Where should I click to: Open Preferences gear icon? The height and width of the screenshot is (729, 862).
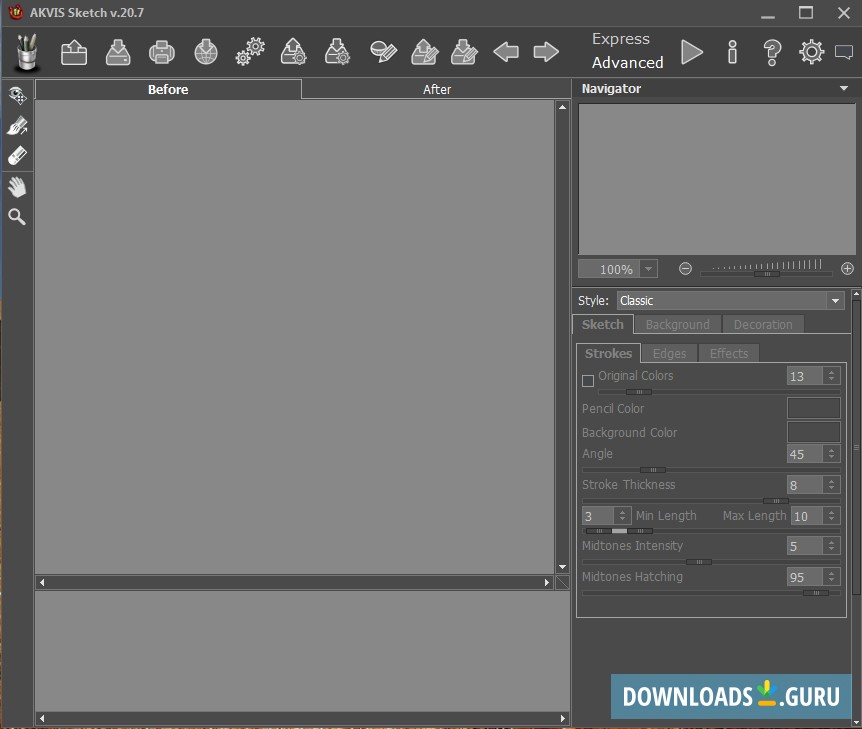(x=811, y=52)
